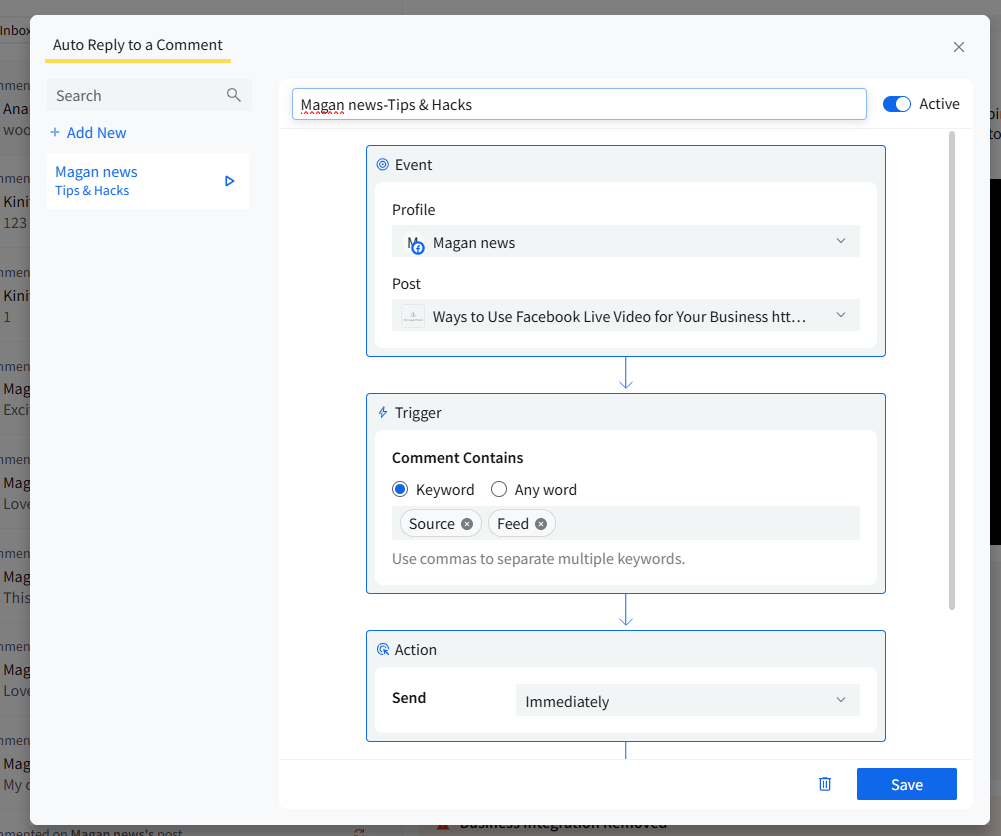Click the Save button
1001x836 pixels.
click(906, 784)
